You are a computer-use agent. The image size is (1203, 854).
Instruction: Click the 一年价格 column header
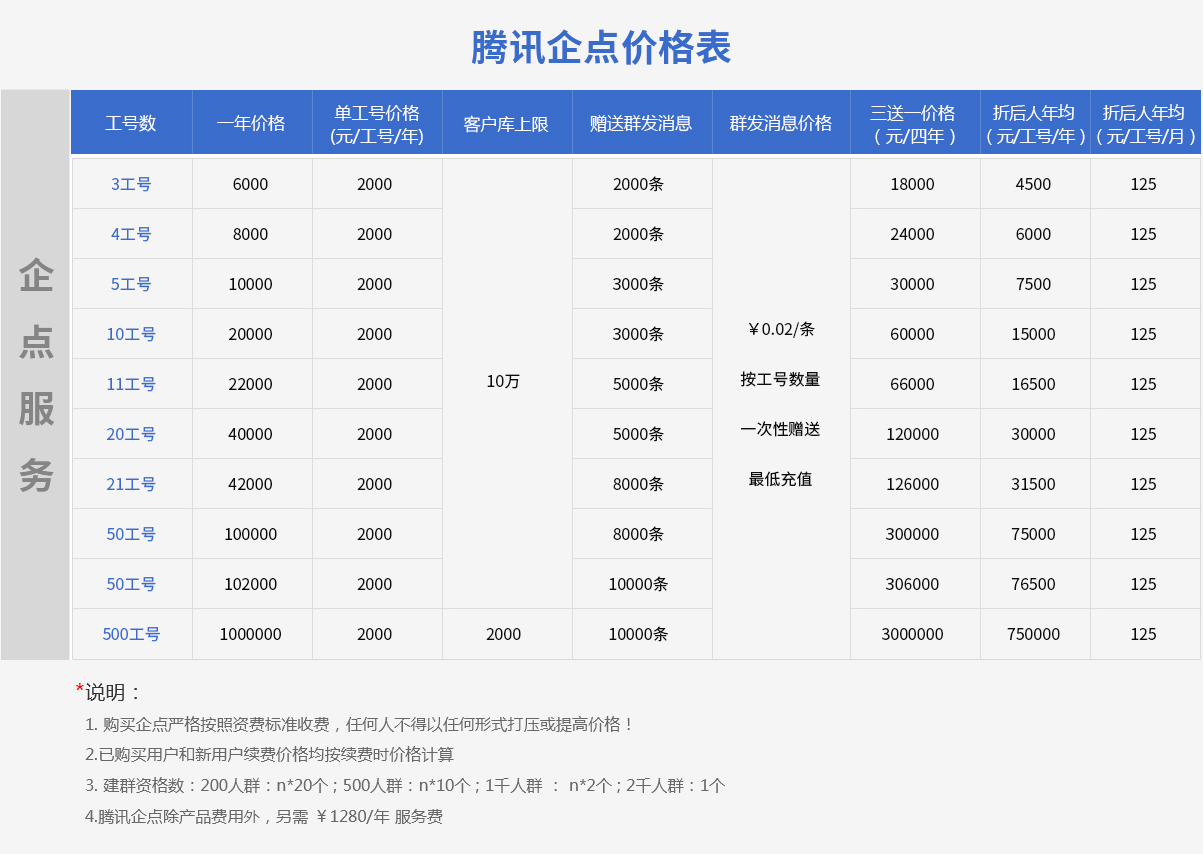(x=251, y=123)
